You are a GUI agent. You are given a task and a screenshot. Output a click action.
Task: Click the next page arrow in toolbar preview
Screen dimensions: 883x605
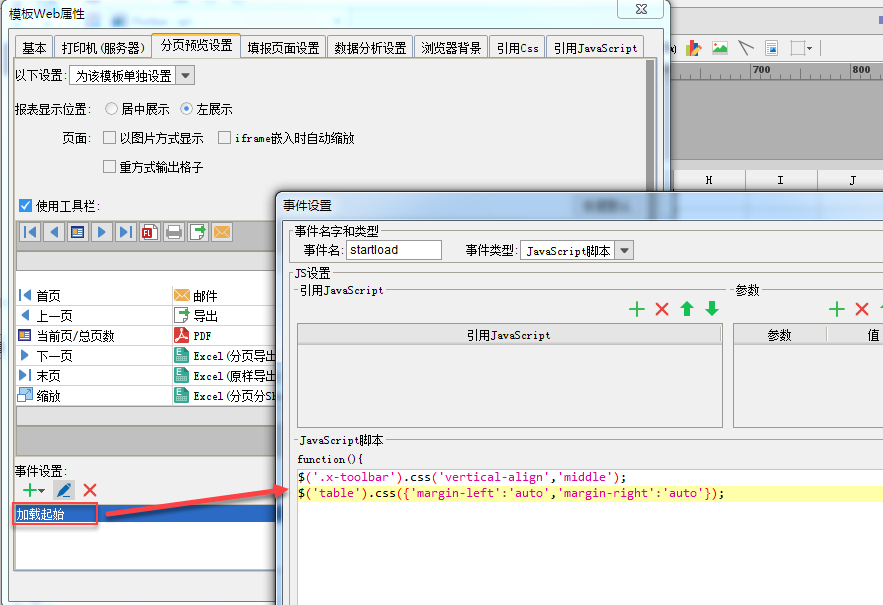[102, 232]
